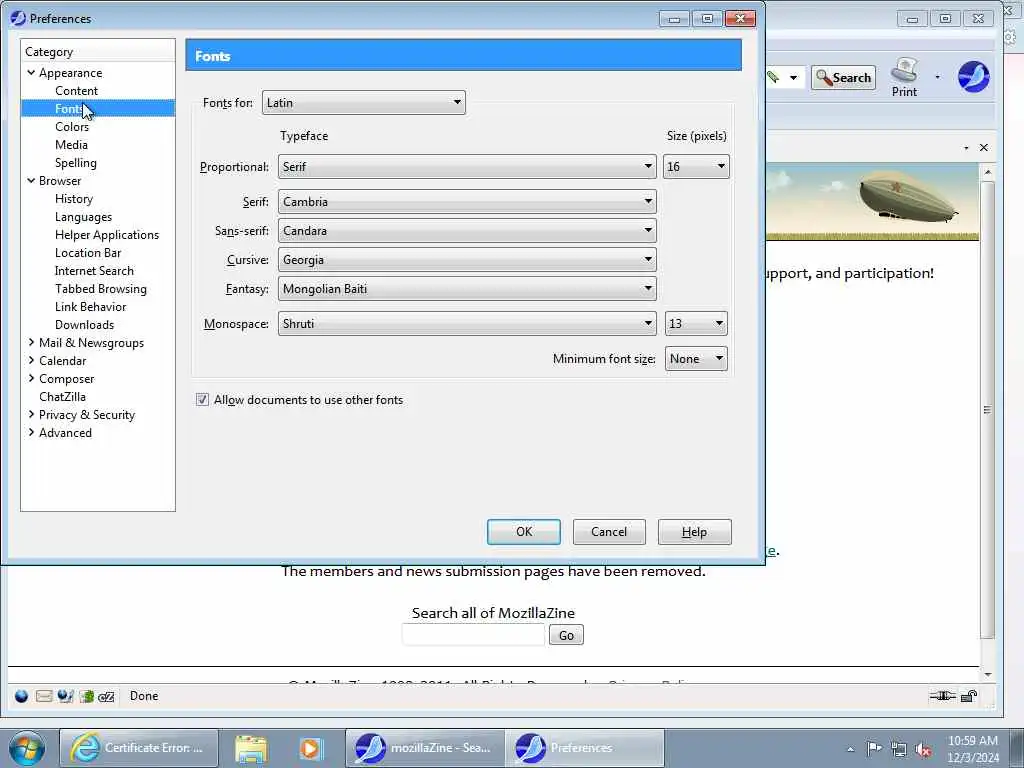Click the MozillaZine search input field

point(473,635)
